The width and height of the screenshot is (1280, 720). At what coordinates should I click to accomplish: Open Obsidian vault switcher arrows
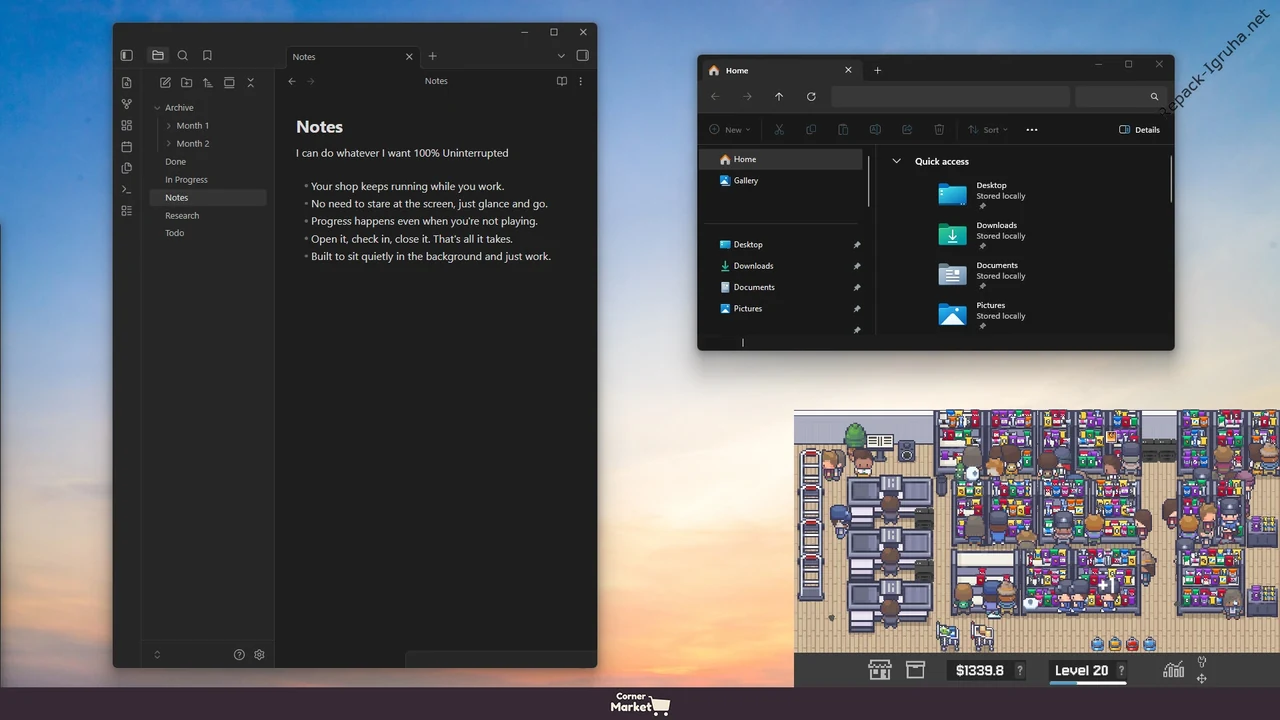[x=156, y=655]
